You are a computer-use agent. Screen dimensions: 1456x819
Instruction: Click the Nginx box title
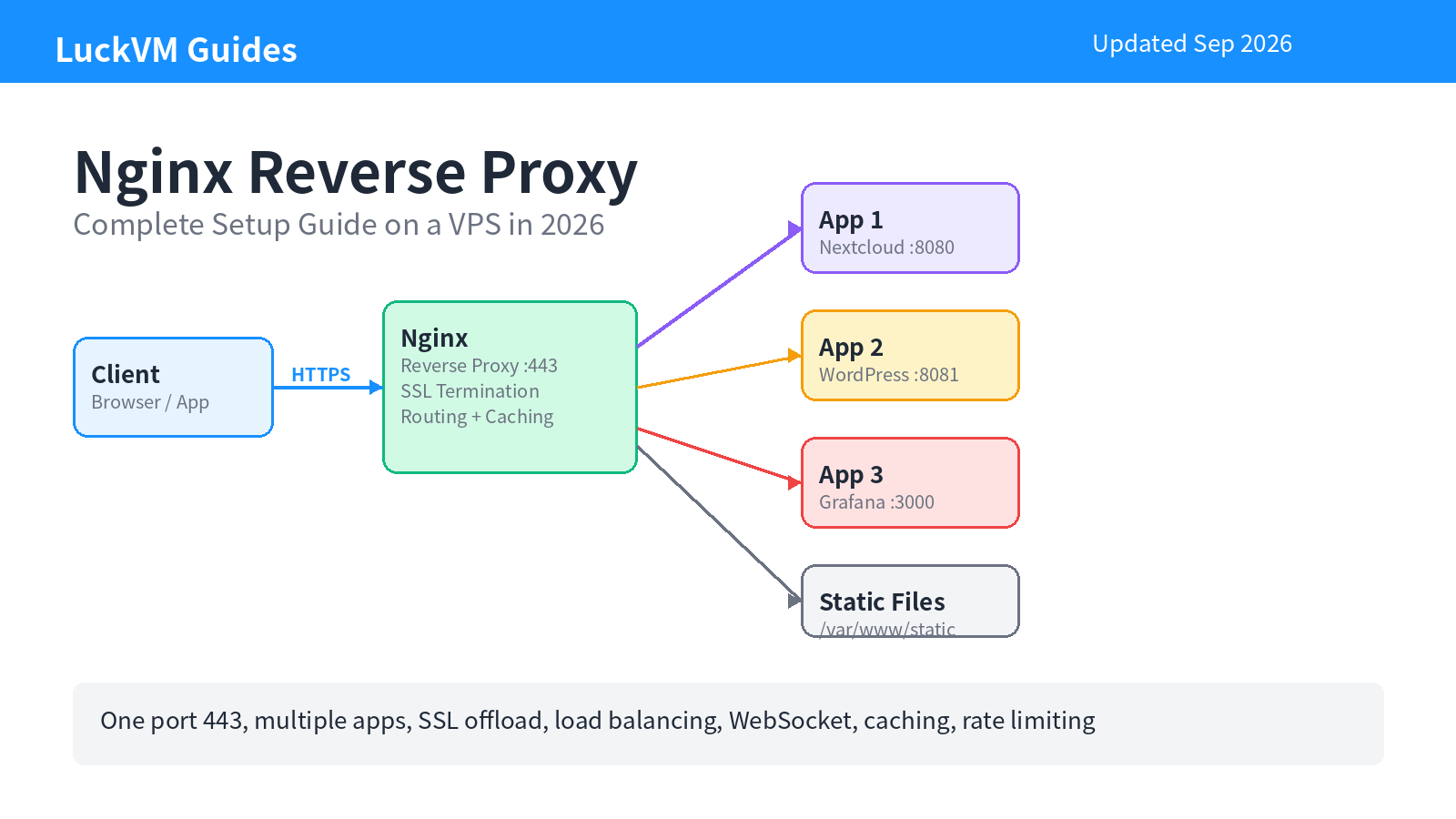434,339
